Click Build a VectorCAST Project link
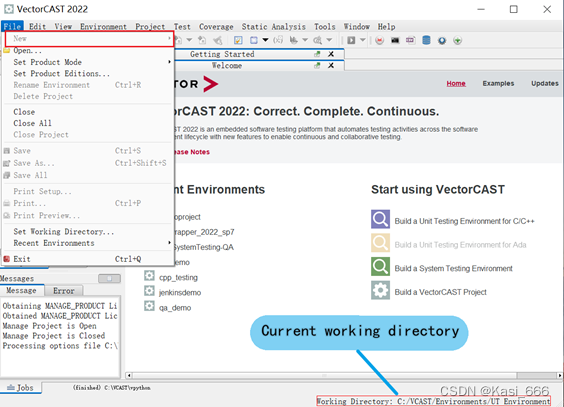This screenshot has width=564, height=407. (x=440, y=292)
